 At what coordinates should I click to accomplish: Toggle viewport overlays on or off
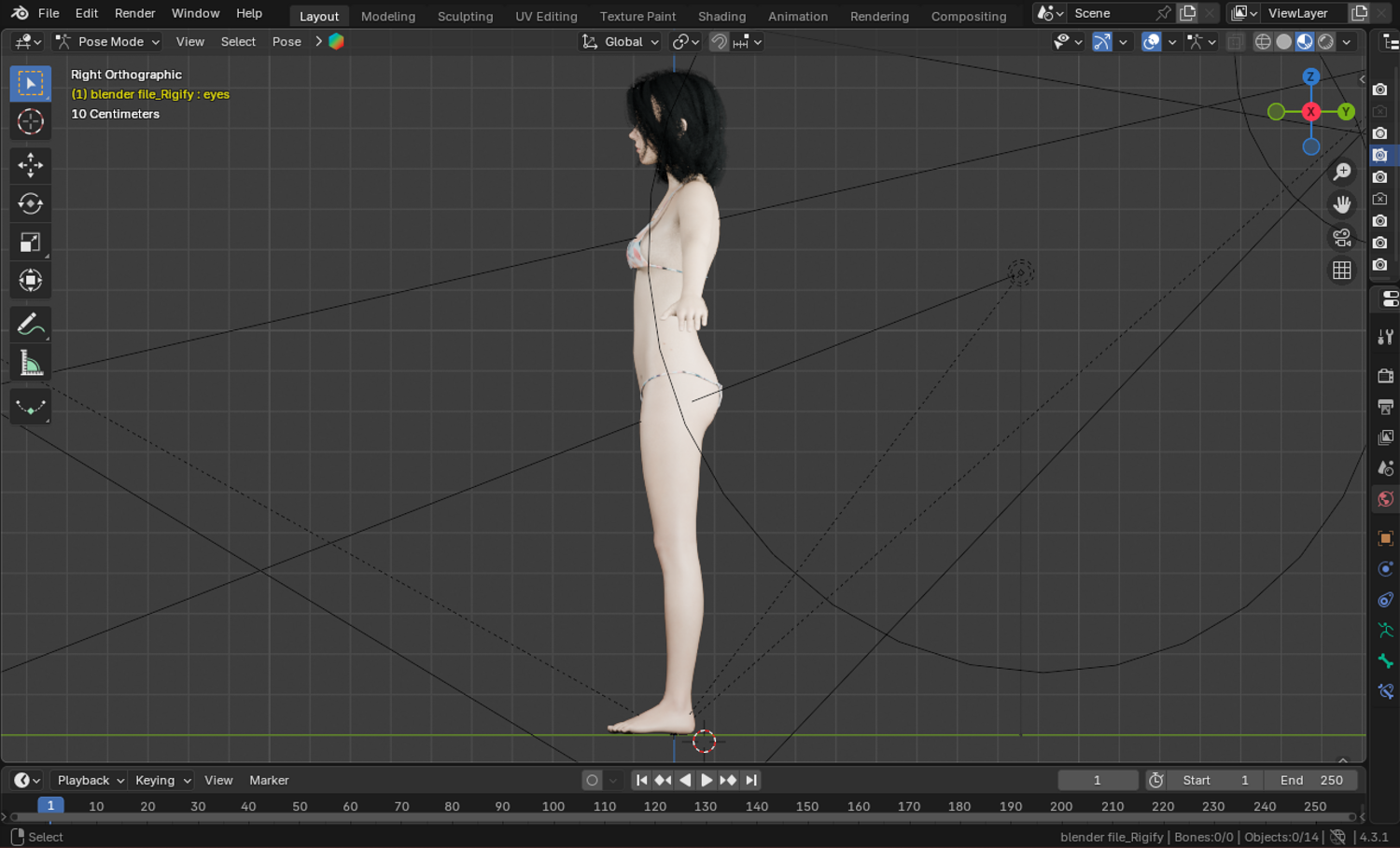click(1152, 42)
